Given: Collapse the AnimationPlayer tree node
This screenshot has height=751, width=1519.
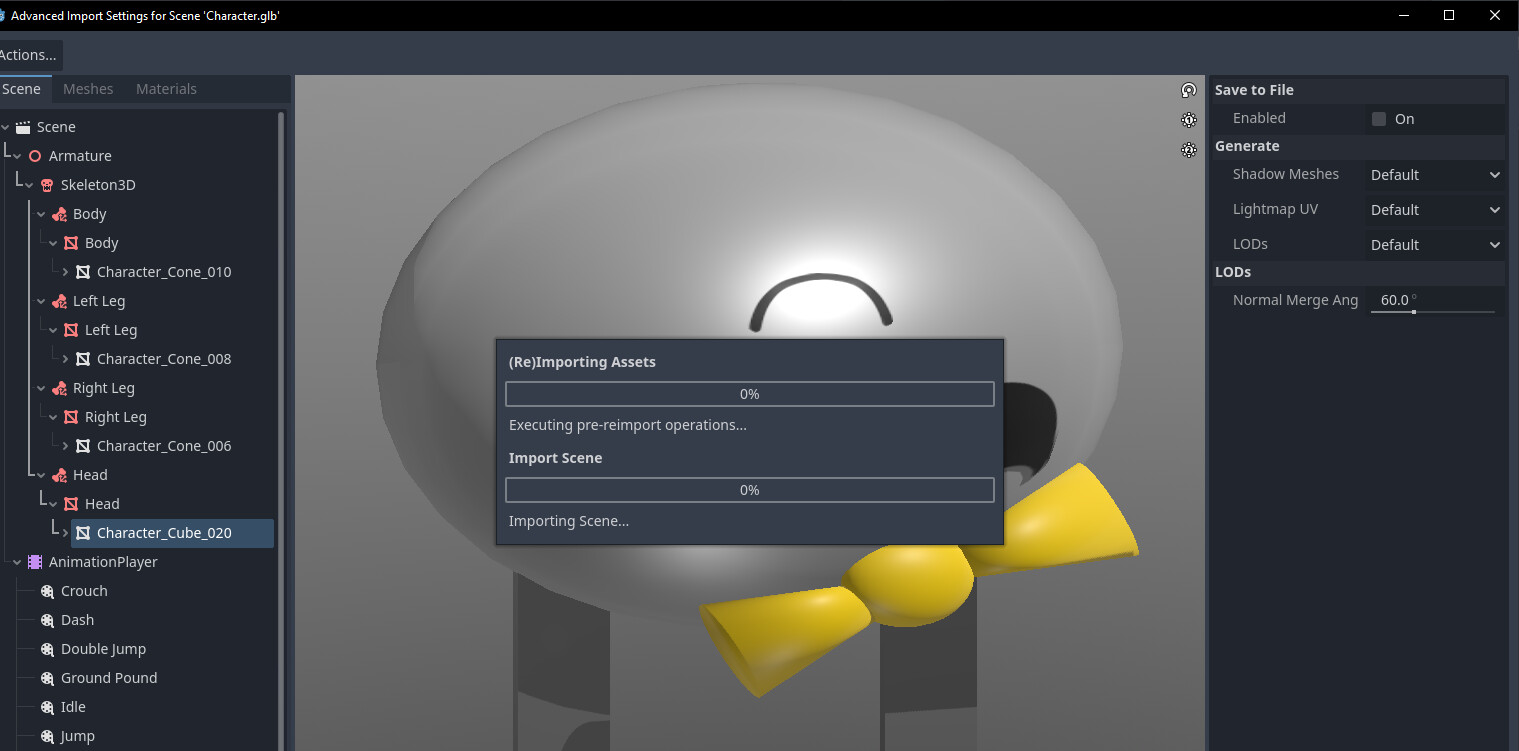Looking at the screenshot, I should (18, 562).
